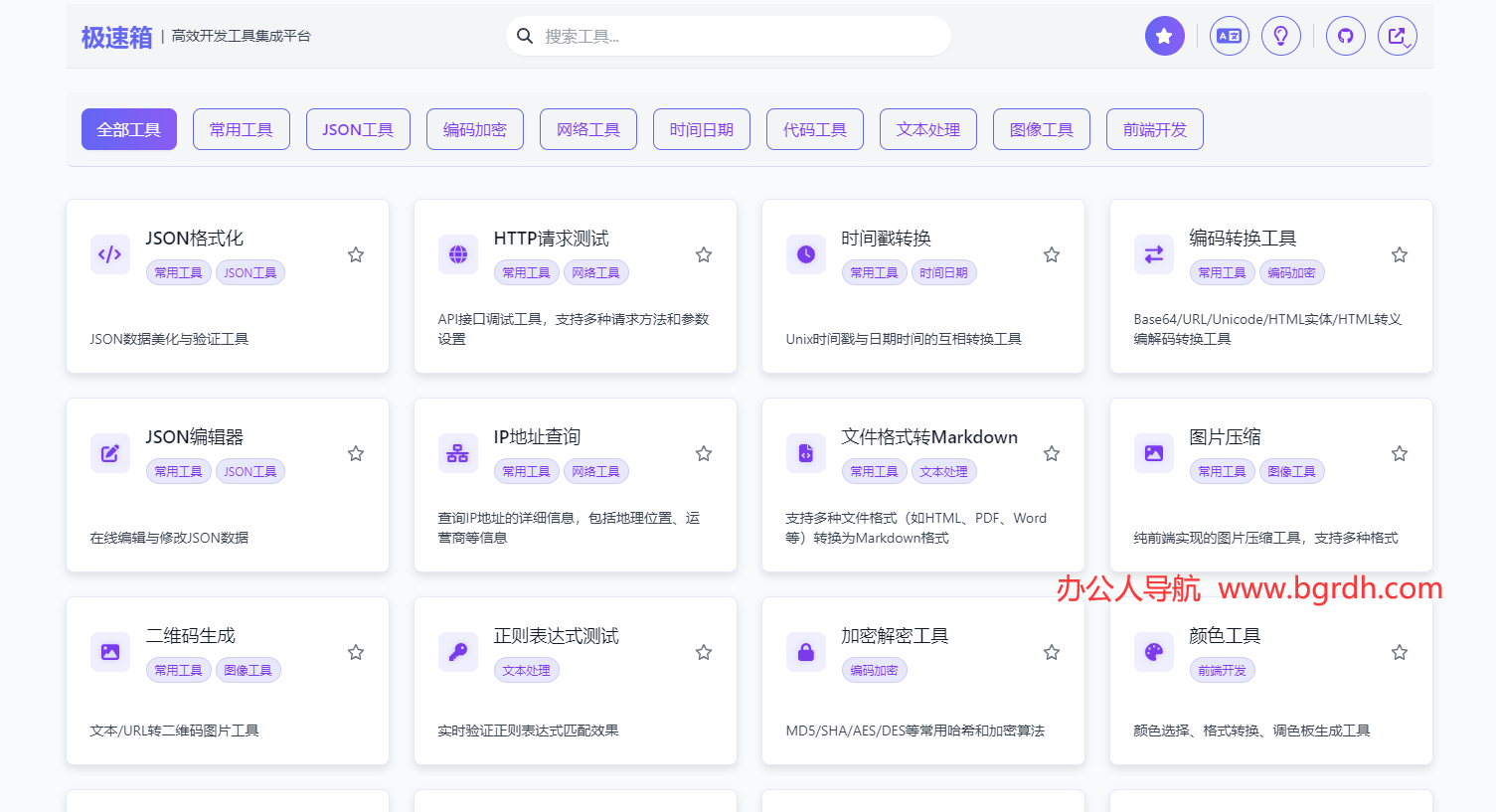Toggle favorite star on 正则表达式测试 card
The width and height of the screenshot is (1496, 812).
pyautogui.click(x=703, y=653)
